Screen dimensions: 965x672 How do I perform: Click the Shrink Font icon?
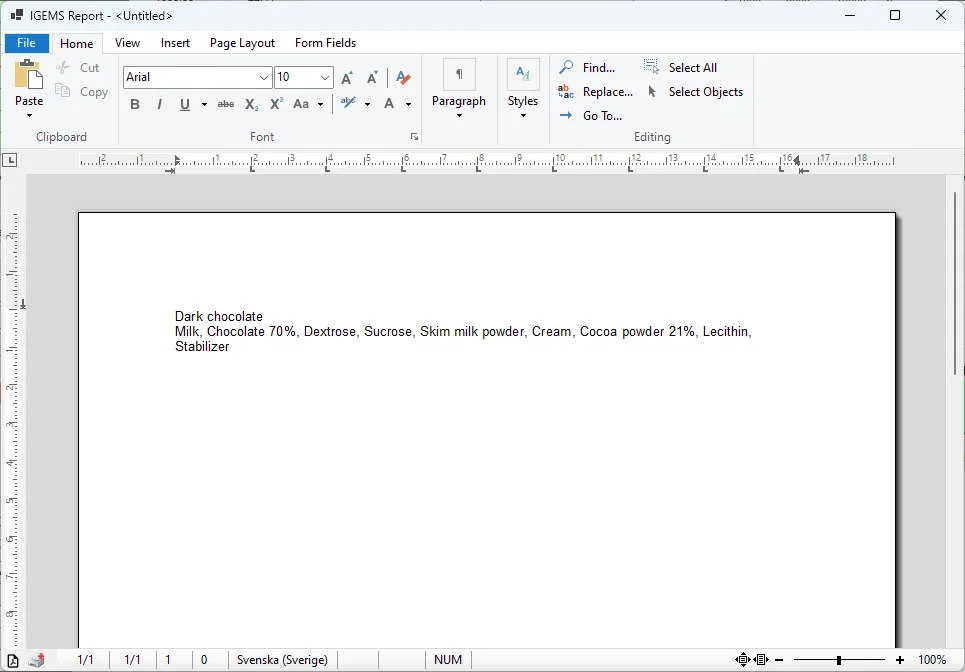click(372, 78)
